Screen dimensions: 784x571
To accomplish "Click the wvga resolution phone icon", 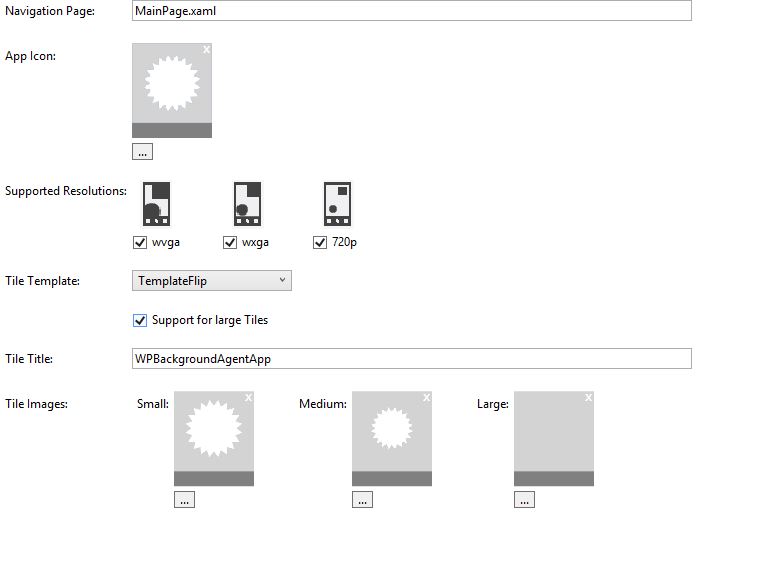I will pos(156,204).
